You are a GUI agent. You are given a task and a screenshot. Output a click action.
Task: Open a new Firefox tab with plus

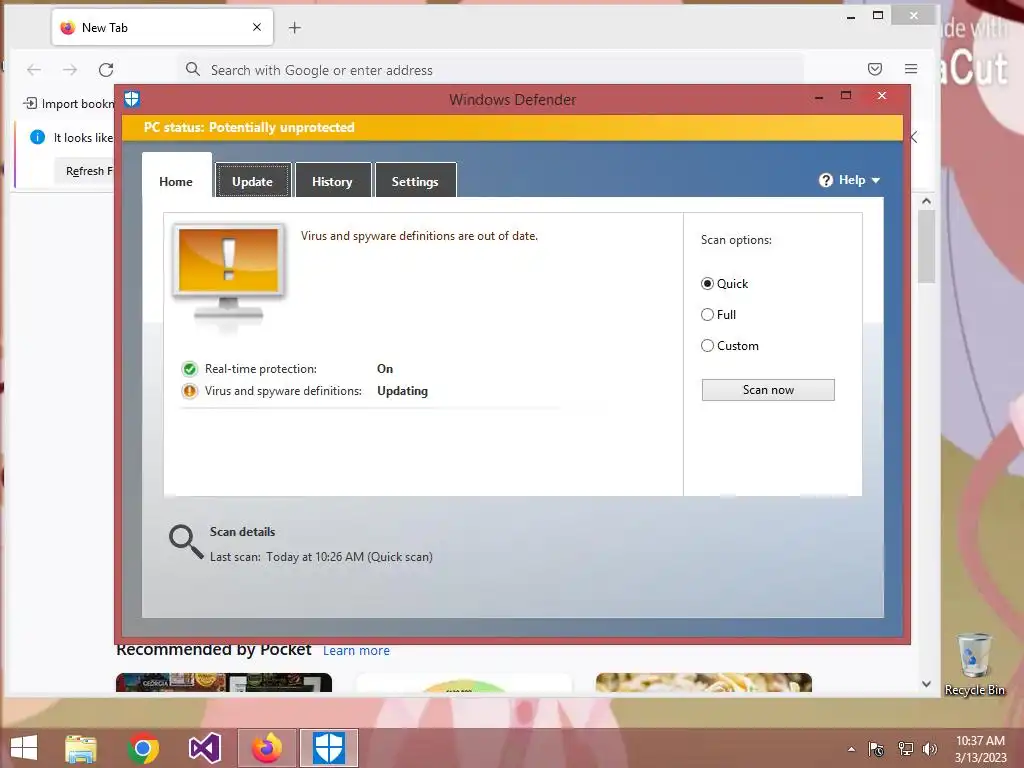click(295, 27)
